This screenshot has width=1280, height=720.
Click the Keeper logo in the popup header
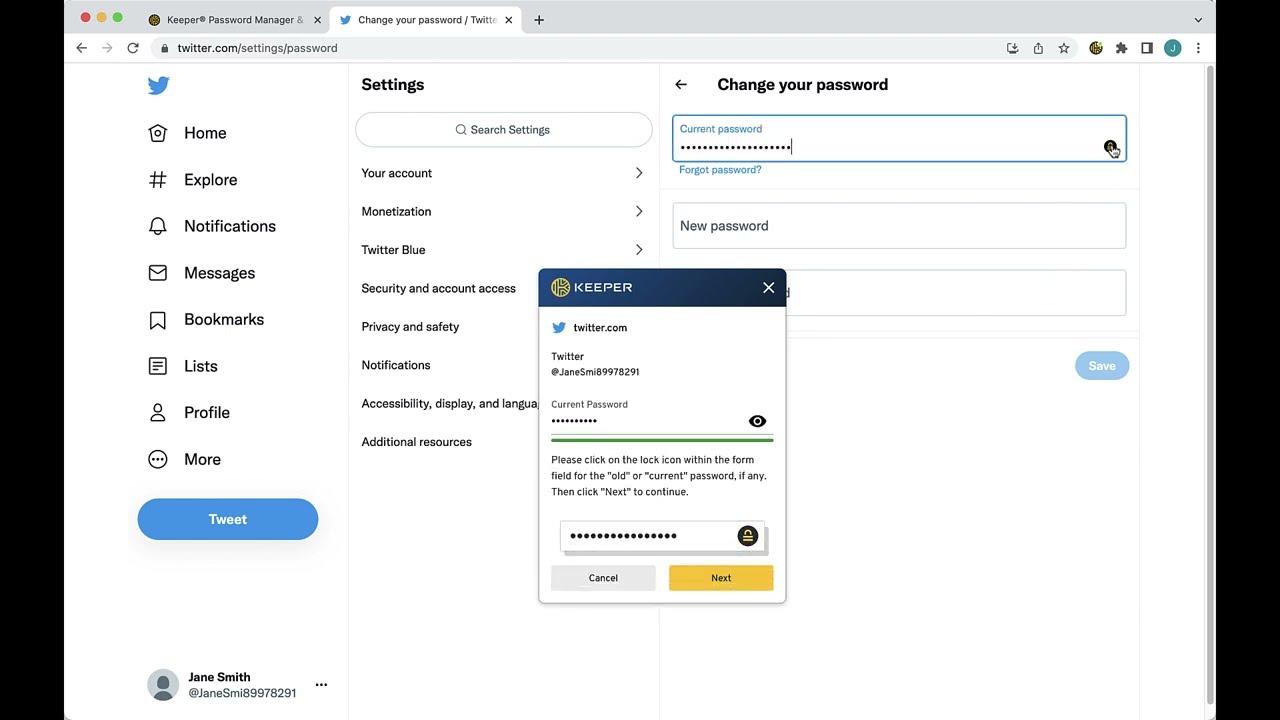592,288
